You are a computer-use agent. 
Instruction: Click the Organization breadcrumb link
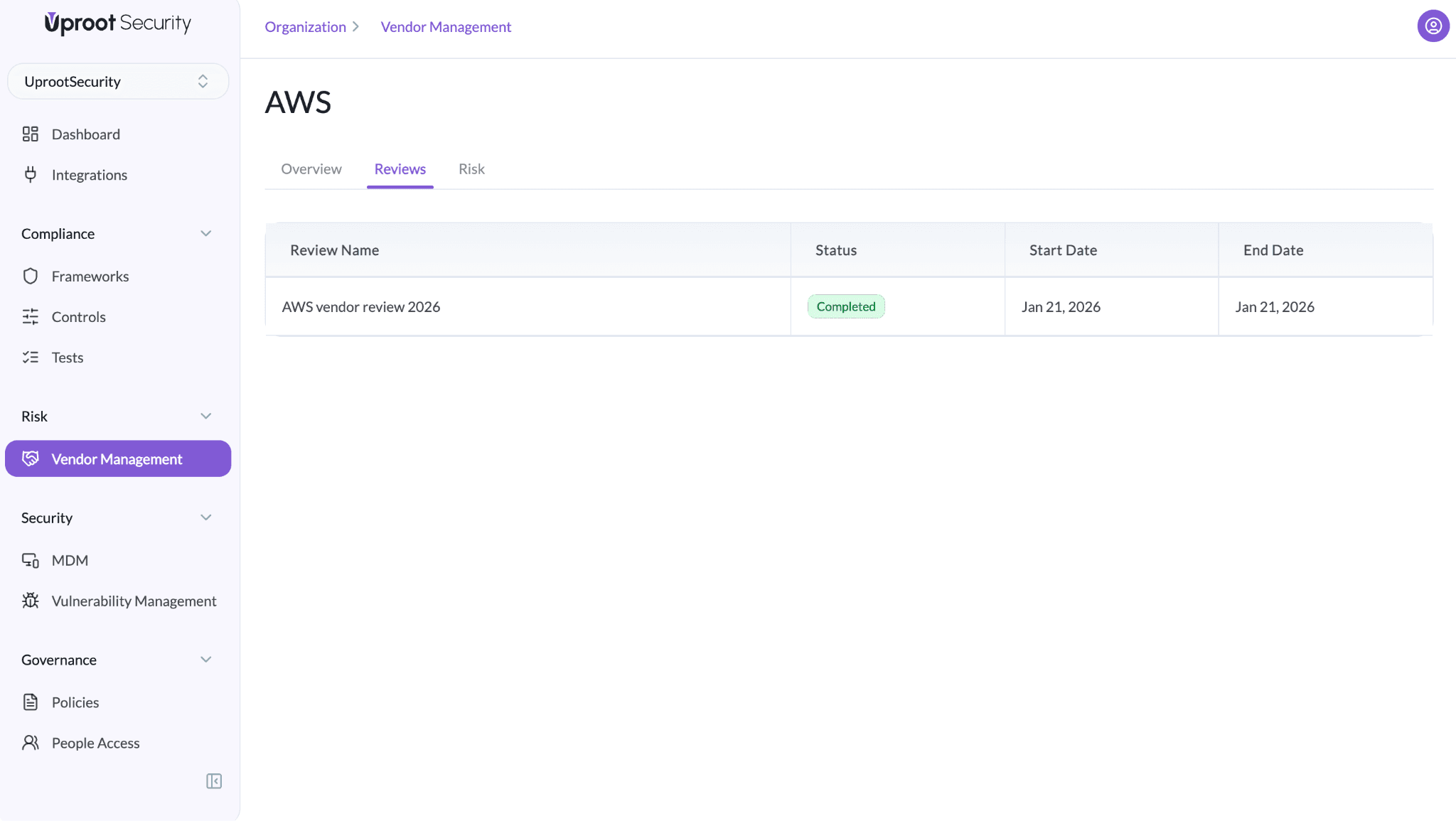[x=305, y=27]
